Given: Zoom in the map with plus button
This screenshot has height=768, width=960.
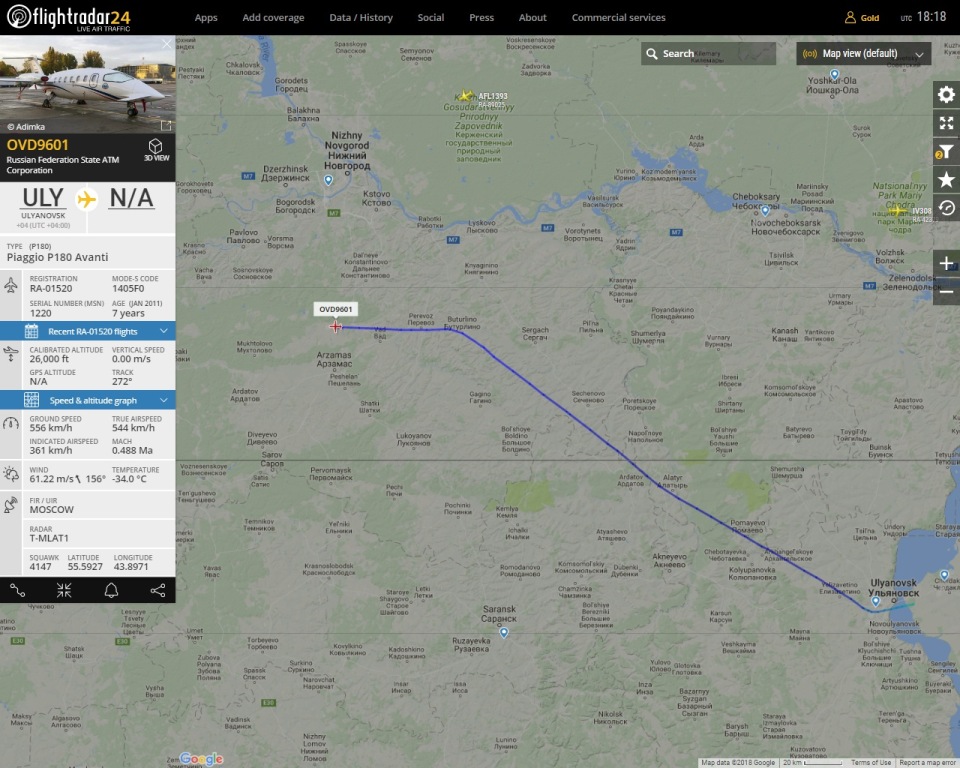Looking at the screenshot, I should click(946, 263).
